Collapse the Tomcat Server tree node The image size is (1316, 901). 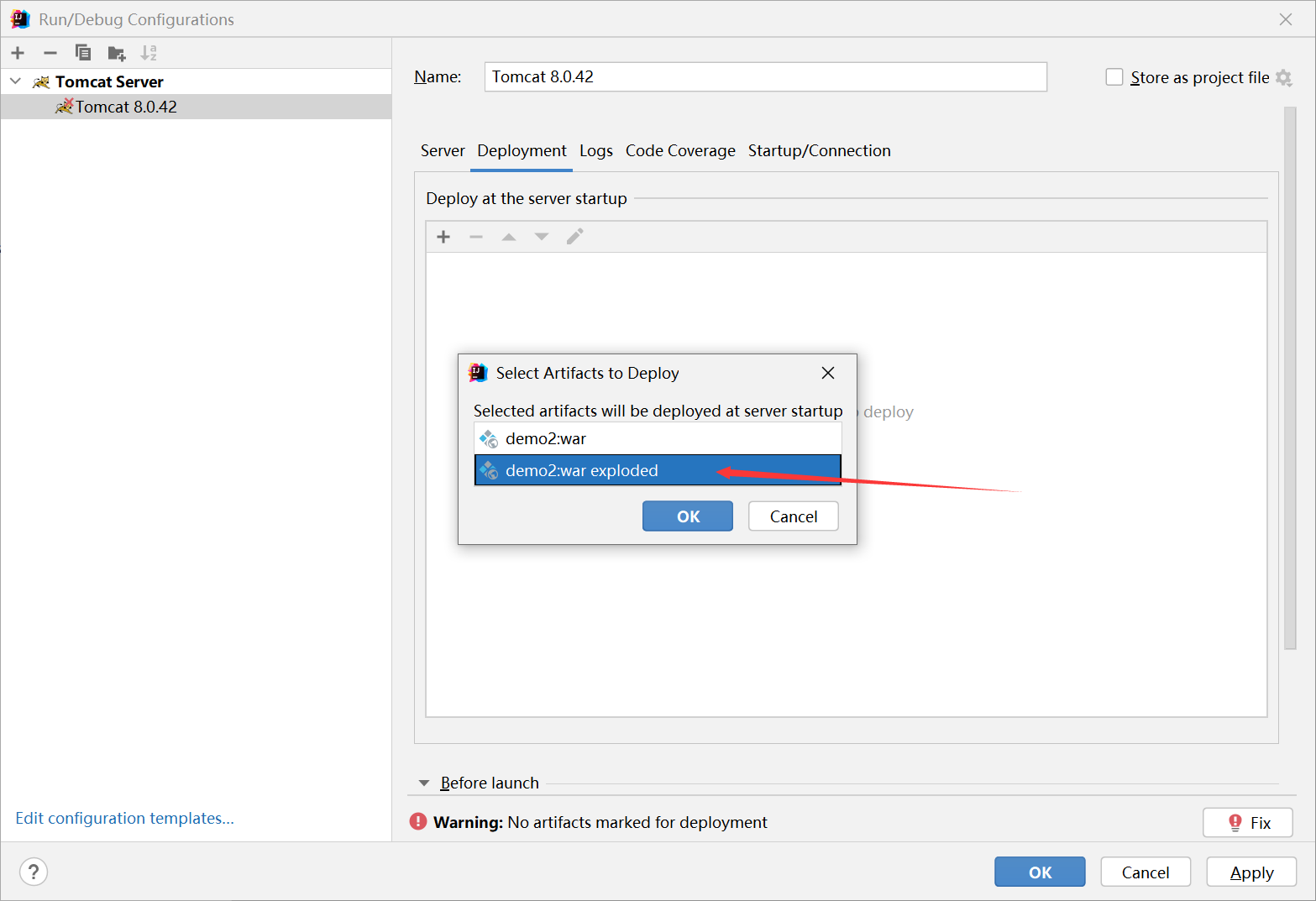15,81
